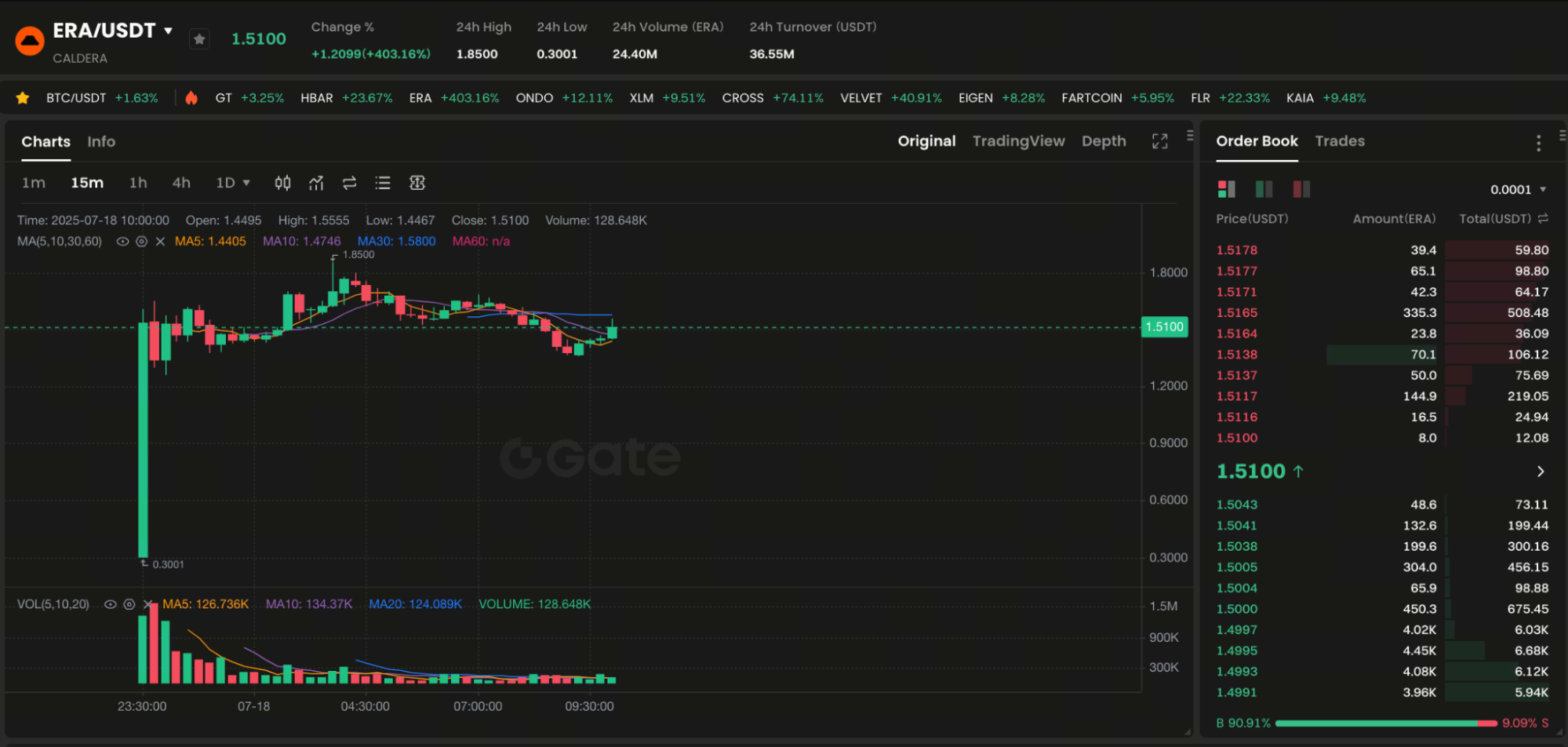
Task: Open chart panel menu handle icon
Action: tap(1190, 135)
